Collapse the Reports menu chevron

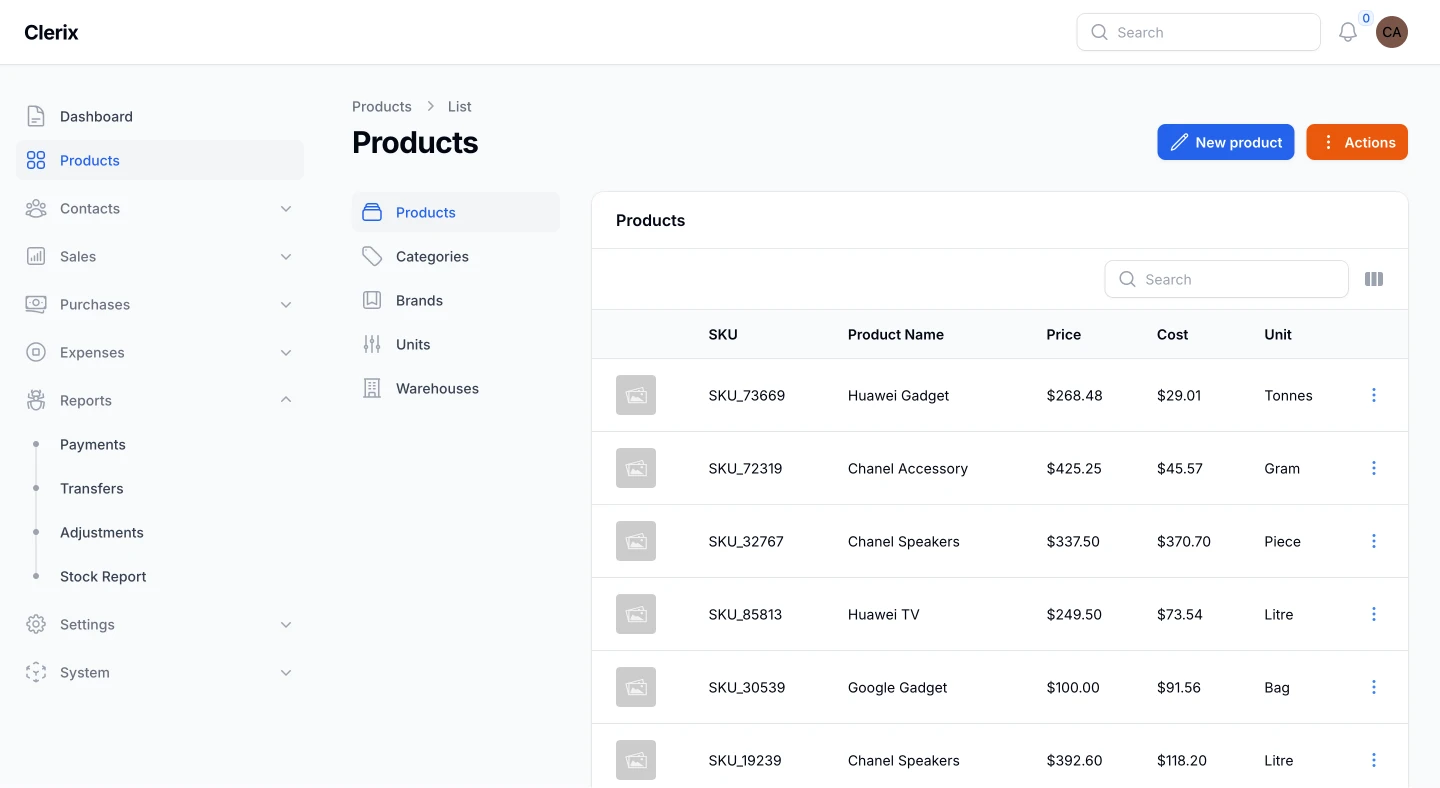tap(286, 400)
